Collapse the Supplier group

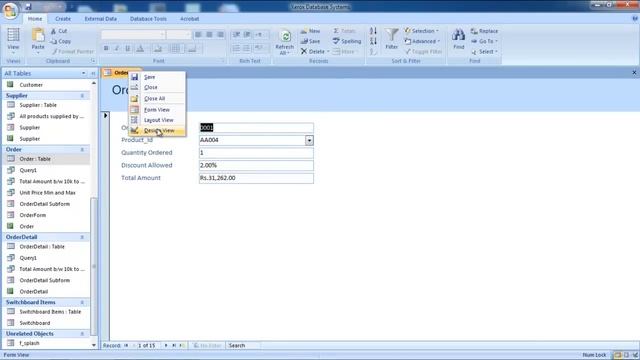[82, 96]
